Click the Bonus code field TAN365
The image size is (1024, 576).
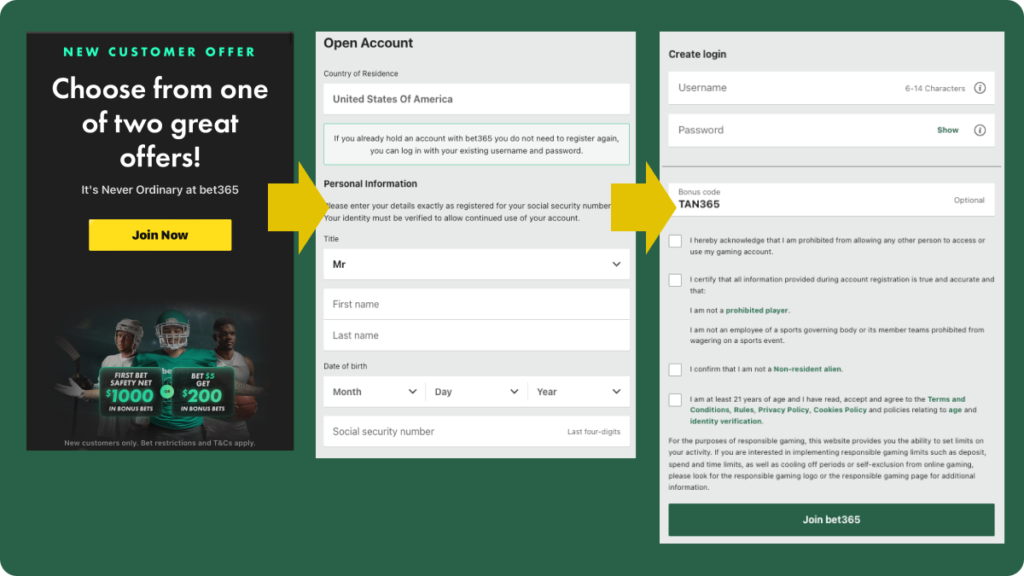click(x=831, y=200)
